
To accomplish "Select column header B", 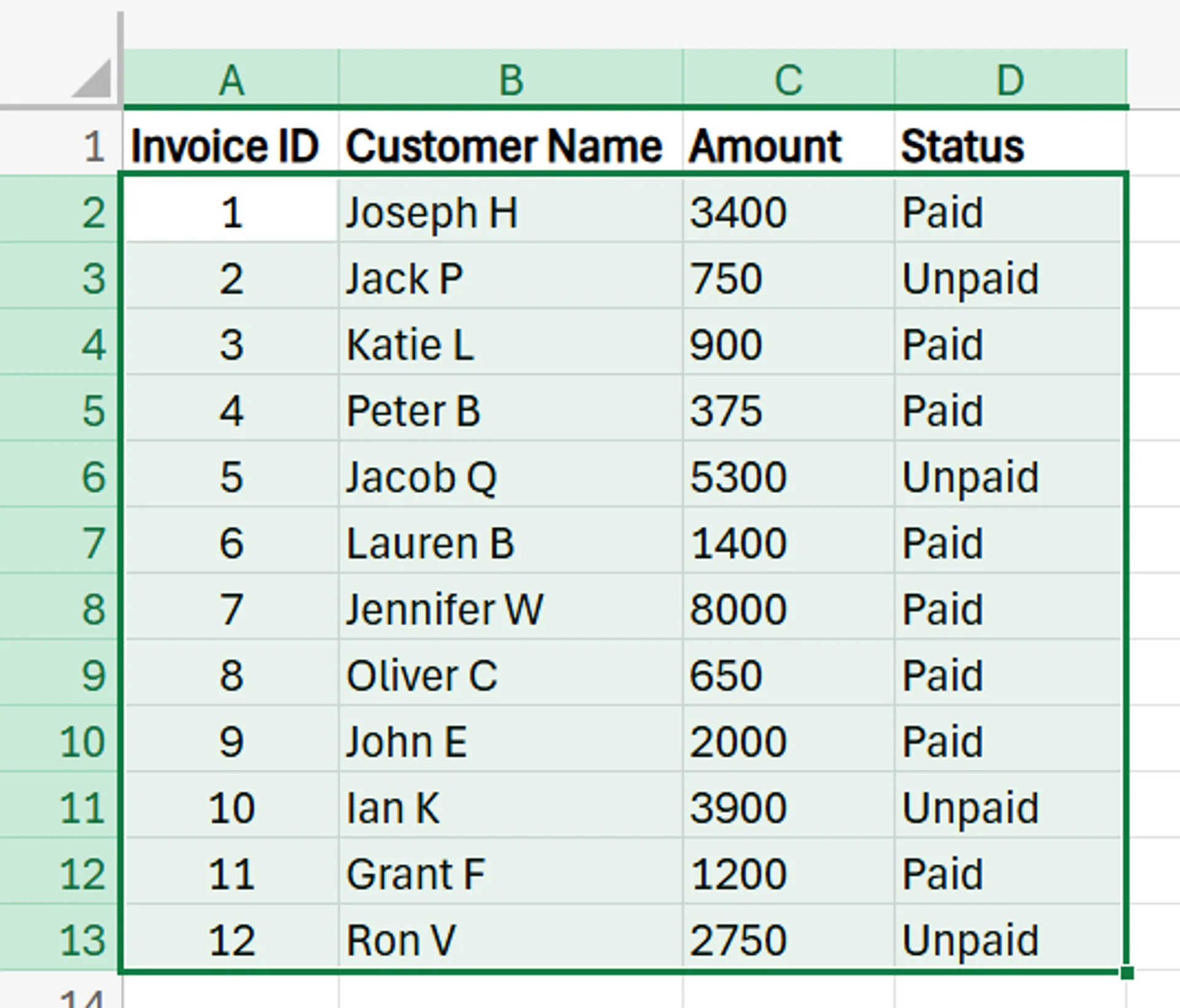I will 510,77.
